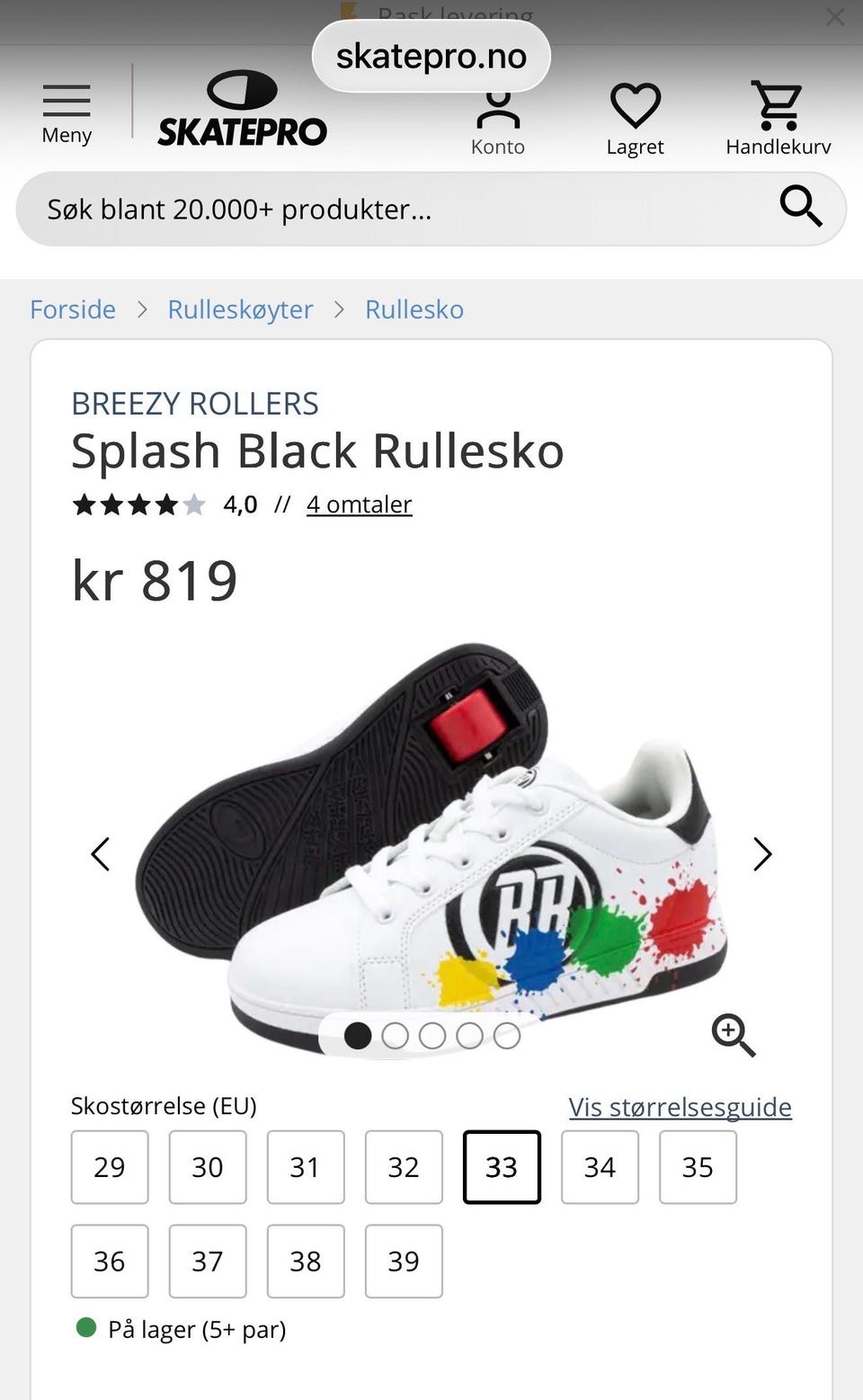The image size is (863, 1400).
Task: Click the SkatePro logo
Action: point(242,109)
